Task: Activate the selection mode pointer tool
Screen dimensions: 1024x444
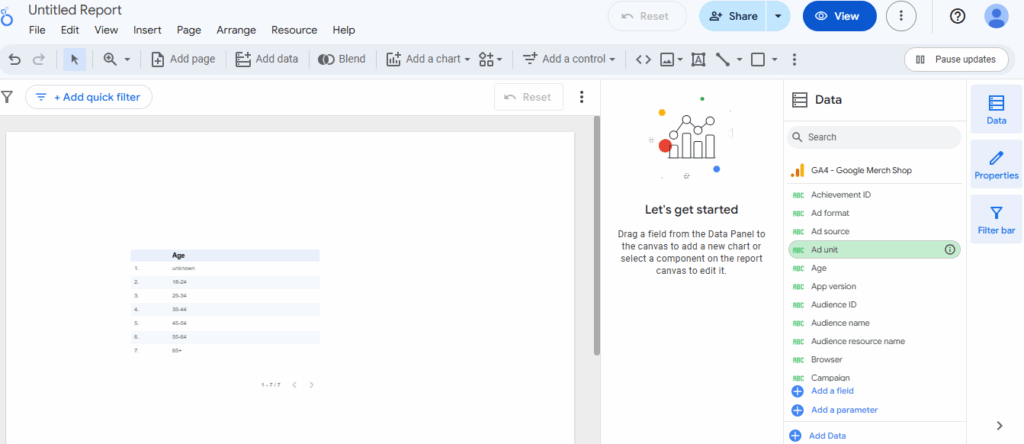Action: click(74, 59)
